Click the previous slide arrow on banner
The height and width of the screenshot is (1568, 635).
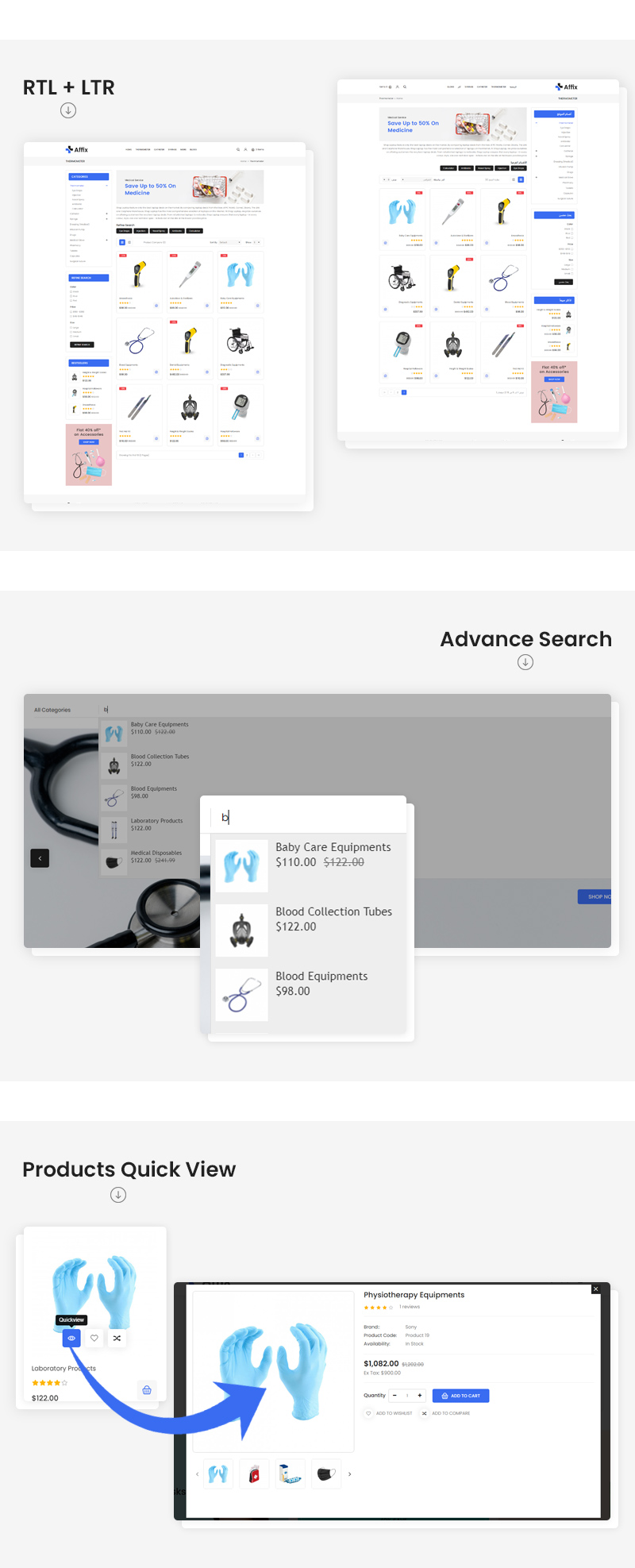point(40,858)
